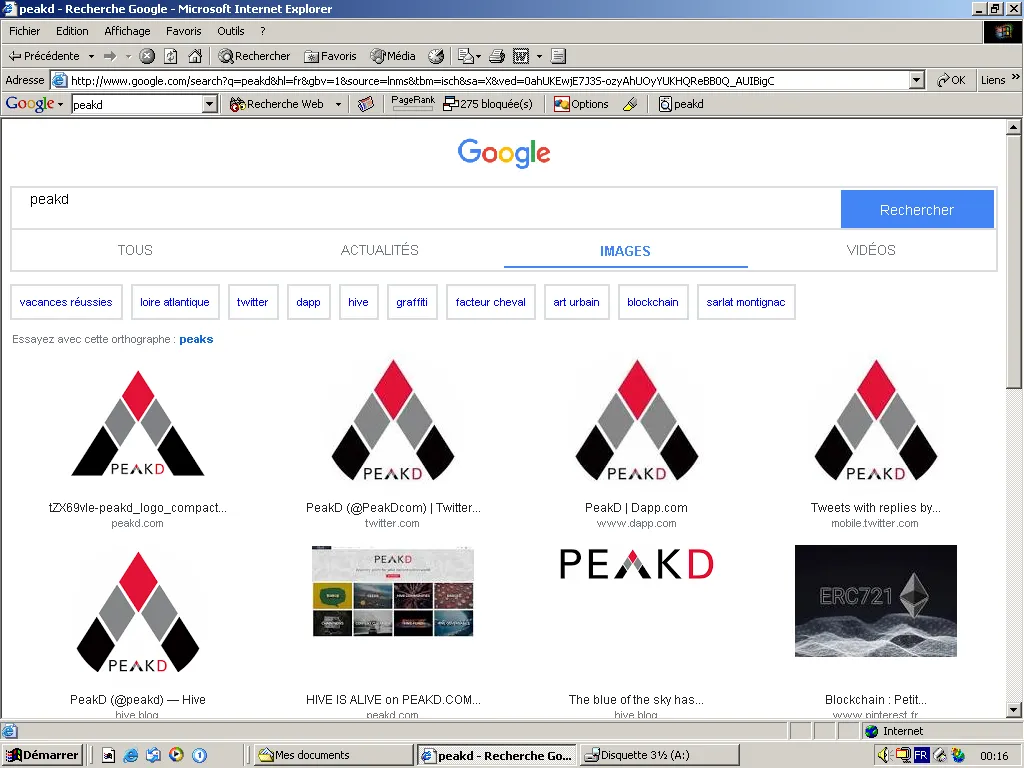Go back with the Précédente button

tap(43, 56)
